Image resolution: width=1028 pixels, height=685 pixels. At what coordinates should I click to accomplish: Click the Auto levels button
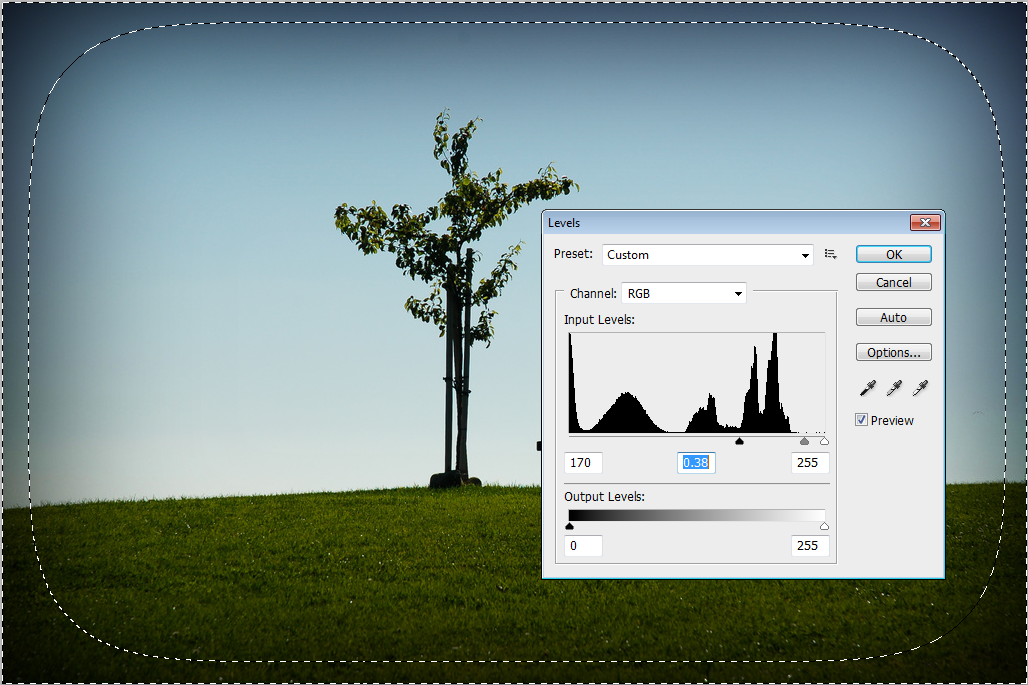[893, 318]
